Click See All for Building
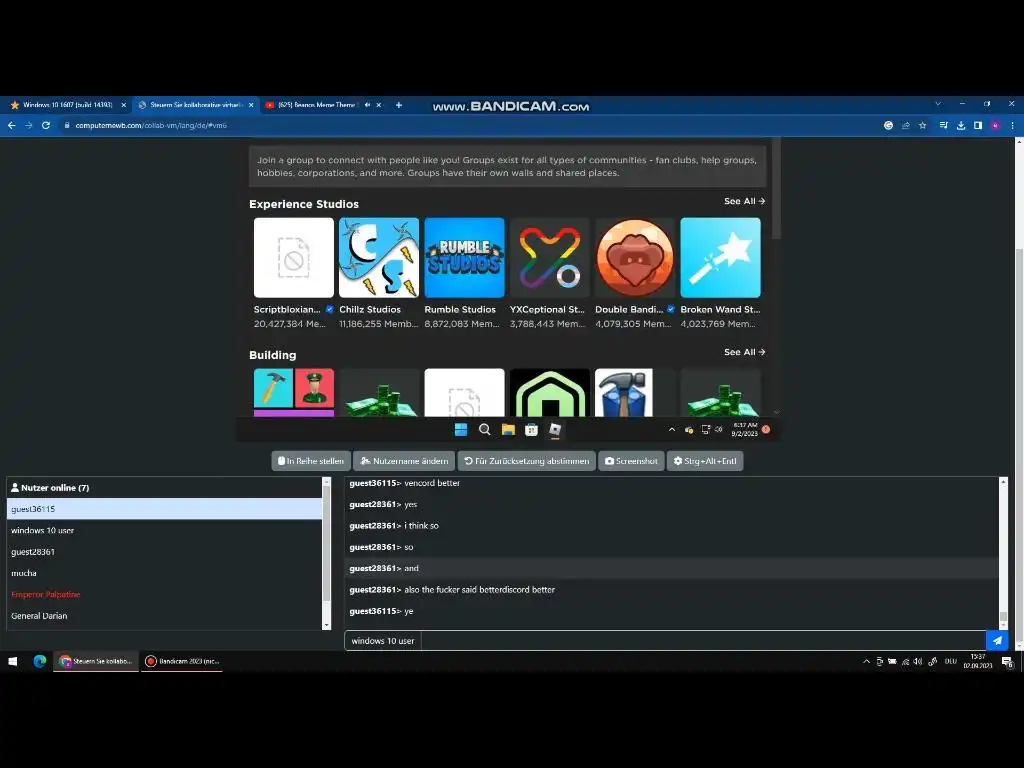The image size is (1024, 768). (x=744, y=353)
